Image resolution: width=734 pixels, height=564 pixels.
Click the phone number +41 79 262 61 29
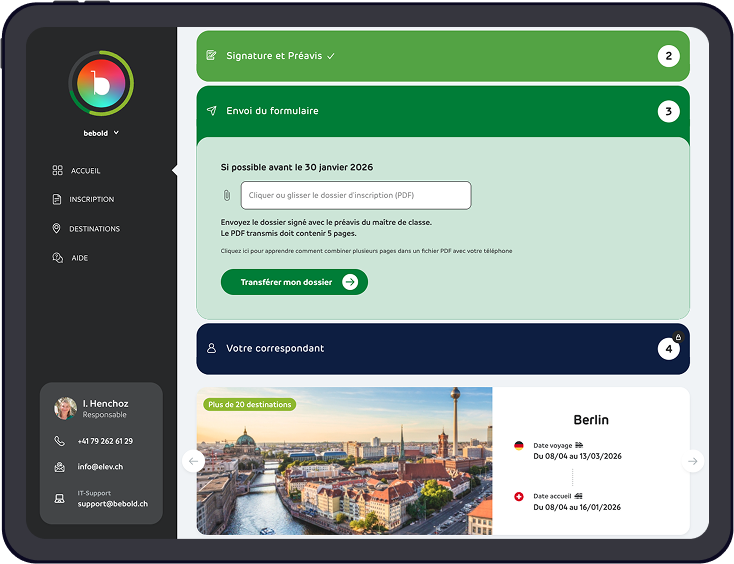click(105, 441)
